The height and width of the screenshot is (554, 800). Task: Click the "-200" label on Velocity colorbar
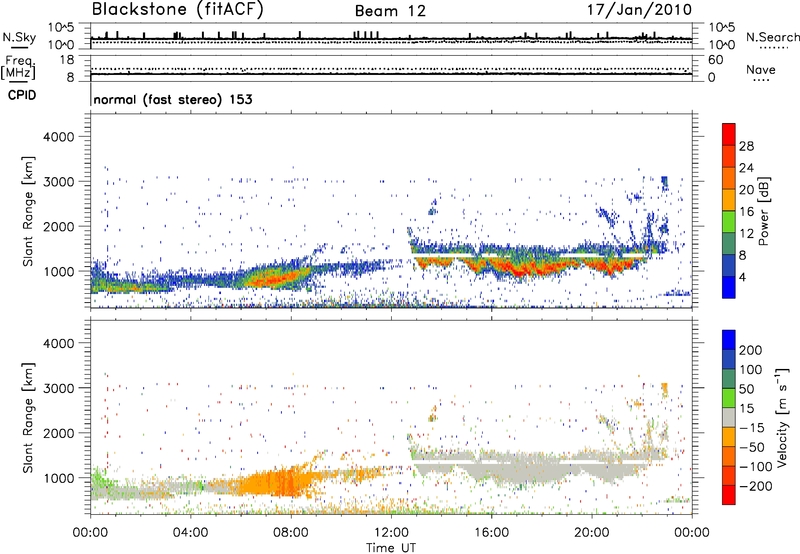756,486
